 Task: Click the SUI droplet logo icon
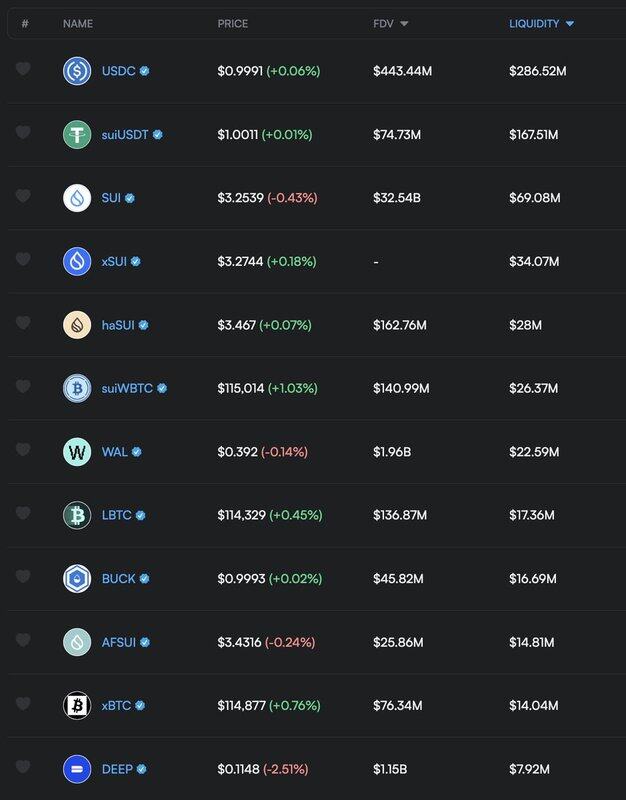77,198
